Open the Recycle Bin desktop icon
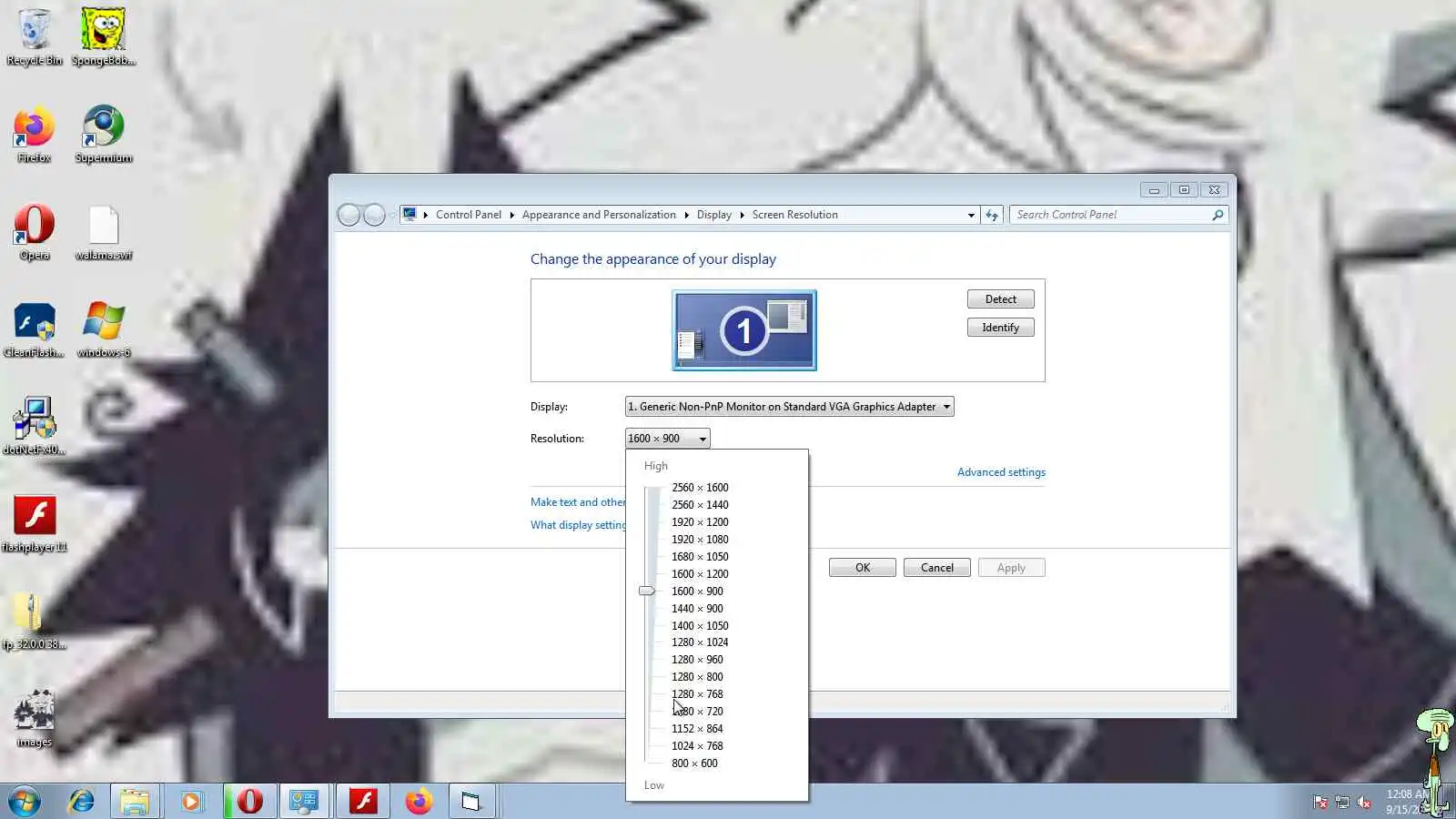This screenshot has height=819, width=1456. tap(35, 36)
